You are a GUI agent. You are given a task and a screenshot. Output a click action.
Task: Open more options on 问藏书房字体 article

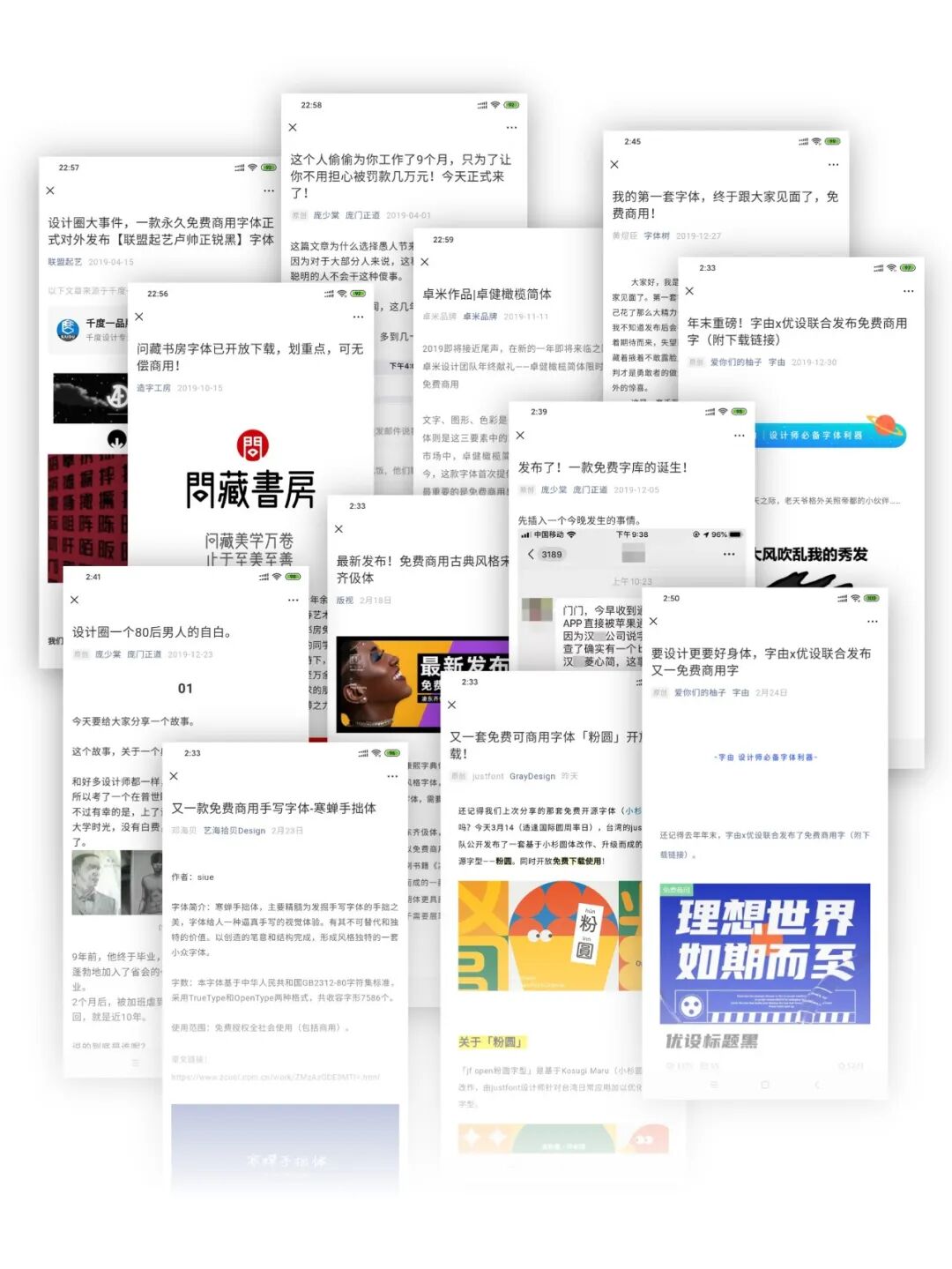[358, 317]
